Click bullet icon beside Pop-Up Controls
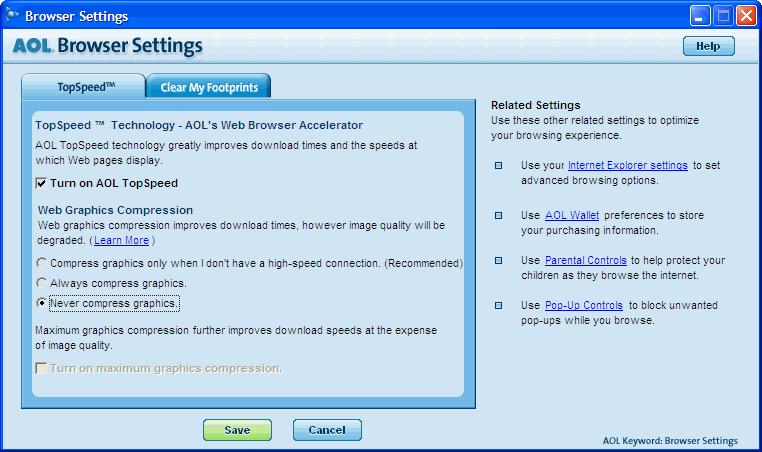This screenshot has width=762, height=452. 499,306
